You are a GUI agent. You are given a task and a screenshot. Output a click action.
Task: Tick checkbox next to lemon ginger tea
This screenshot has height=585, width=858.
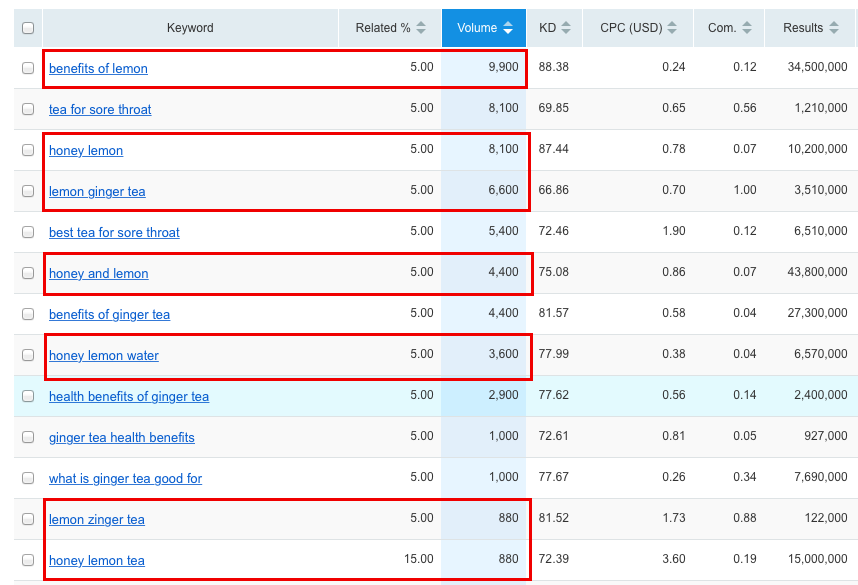[28, 192]
